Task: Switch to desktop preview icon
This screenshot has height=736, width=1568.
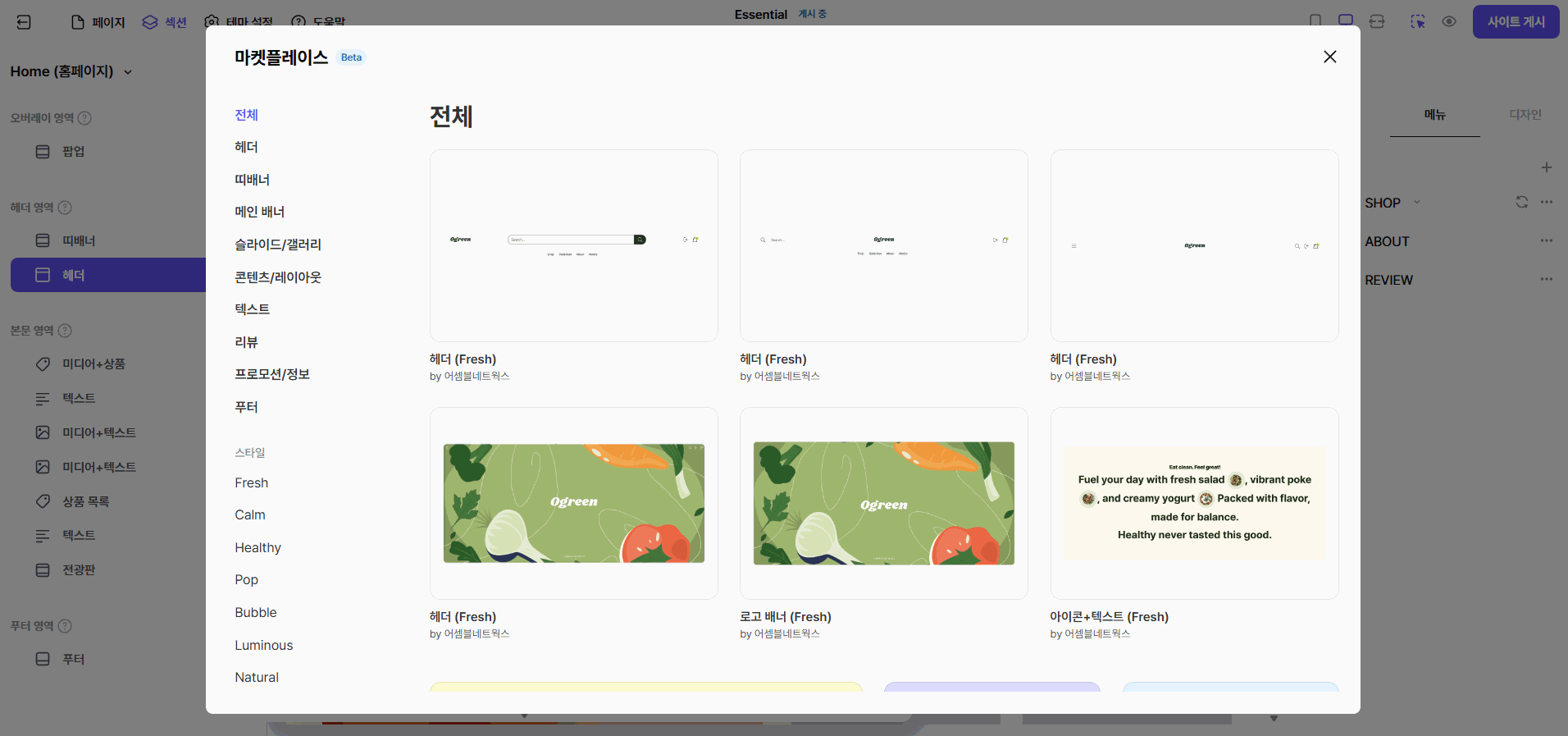Action: click(x=1346, y=21)
